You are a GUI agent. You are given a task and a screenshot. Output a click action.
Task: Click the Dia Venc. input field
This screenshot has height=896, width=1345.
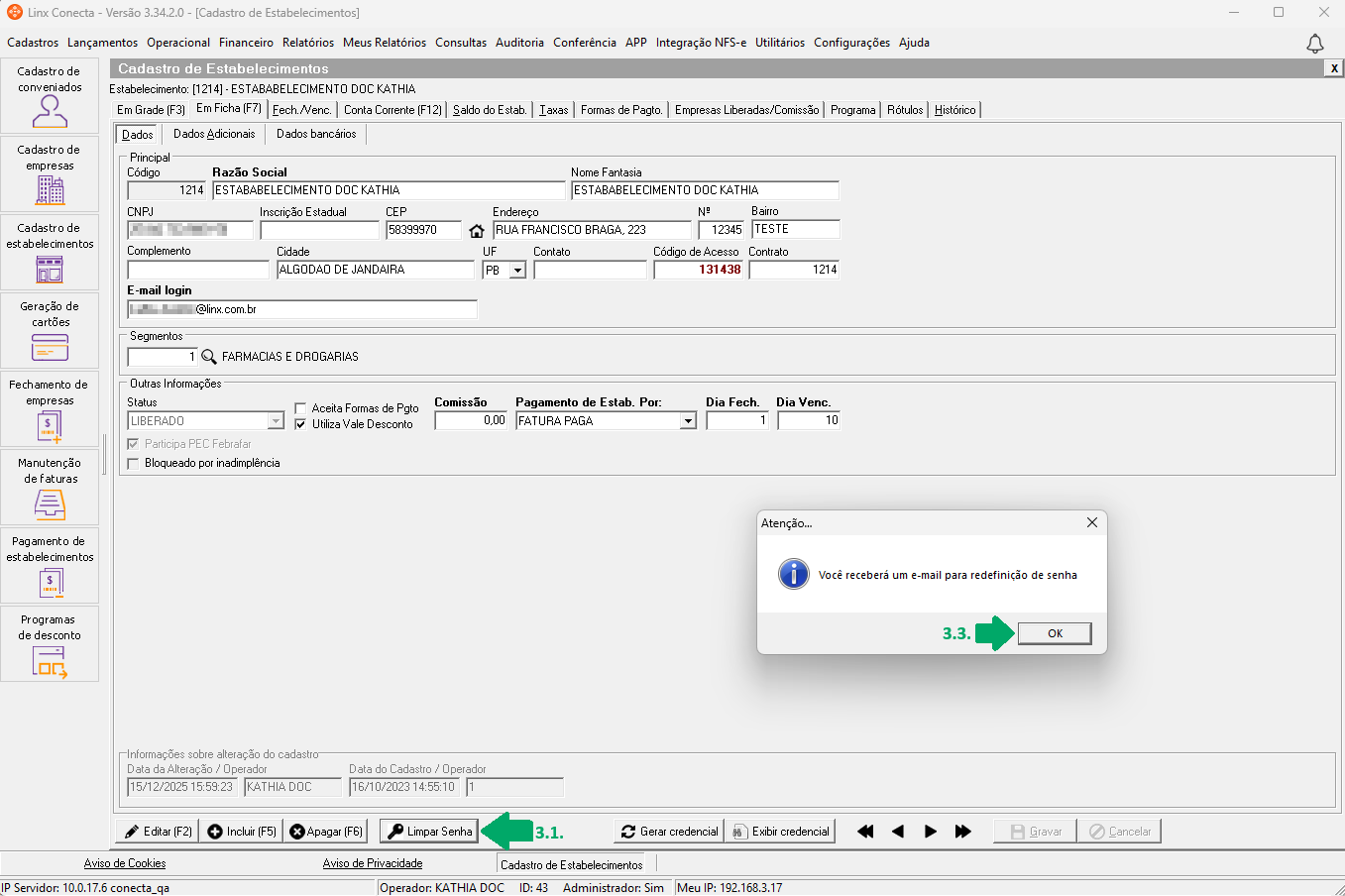point(809,421)
